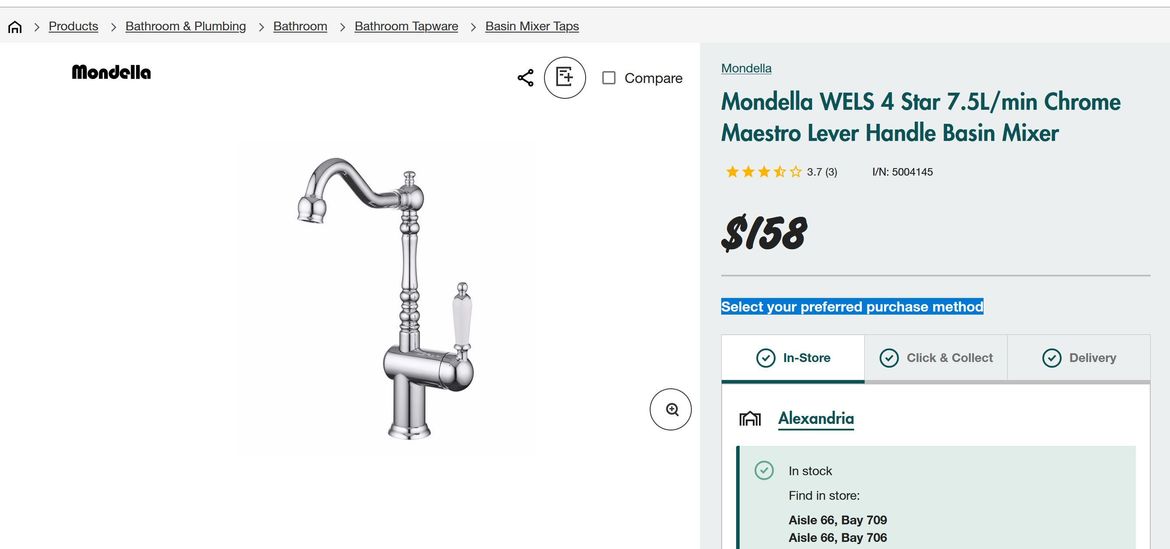Click the magnifier zoom image icon
Screen dimensions: 1170x549
[x=671, y=409]
